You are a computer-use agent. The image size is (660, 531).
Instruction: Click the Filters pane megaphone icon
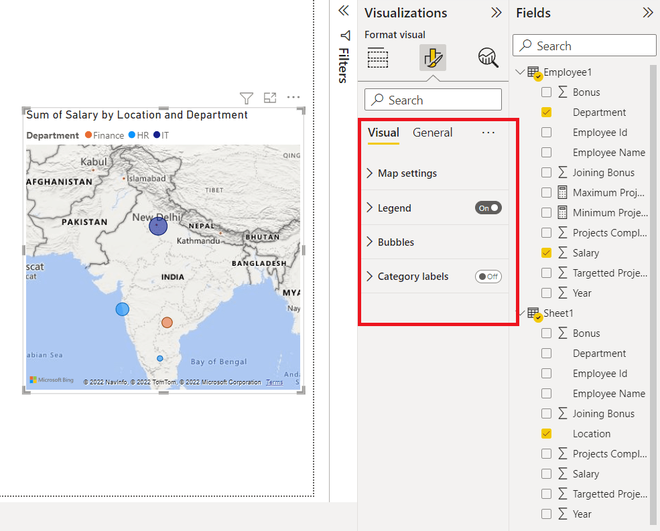coord(345,35)
